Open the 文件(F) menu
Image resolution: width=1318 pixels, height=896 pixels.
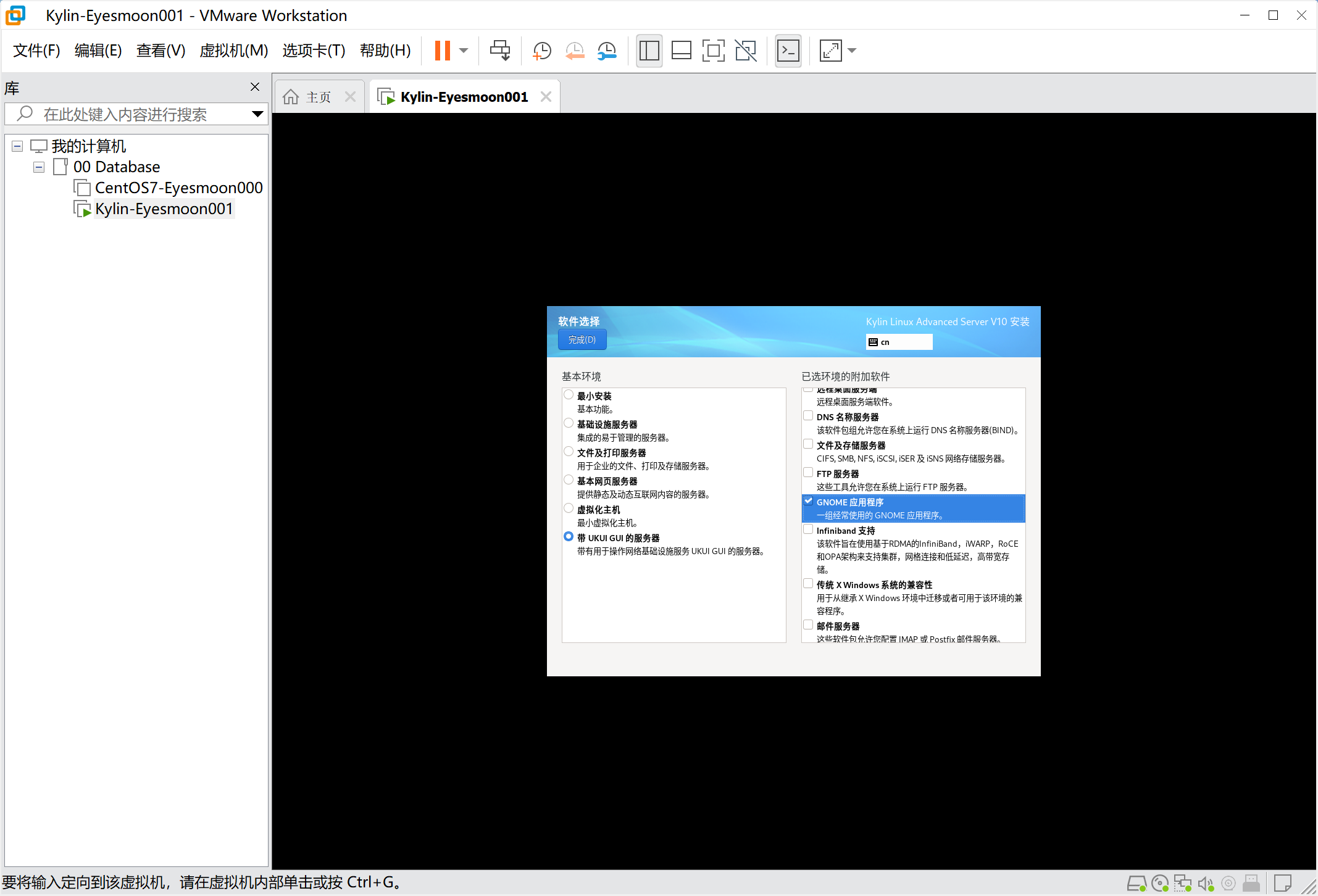(36, 51)
